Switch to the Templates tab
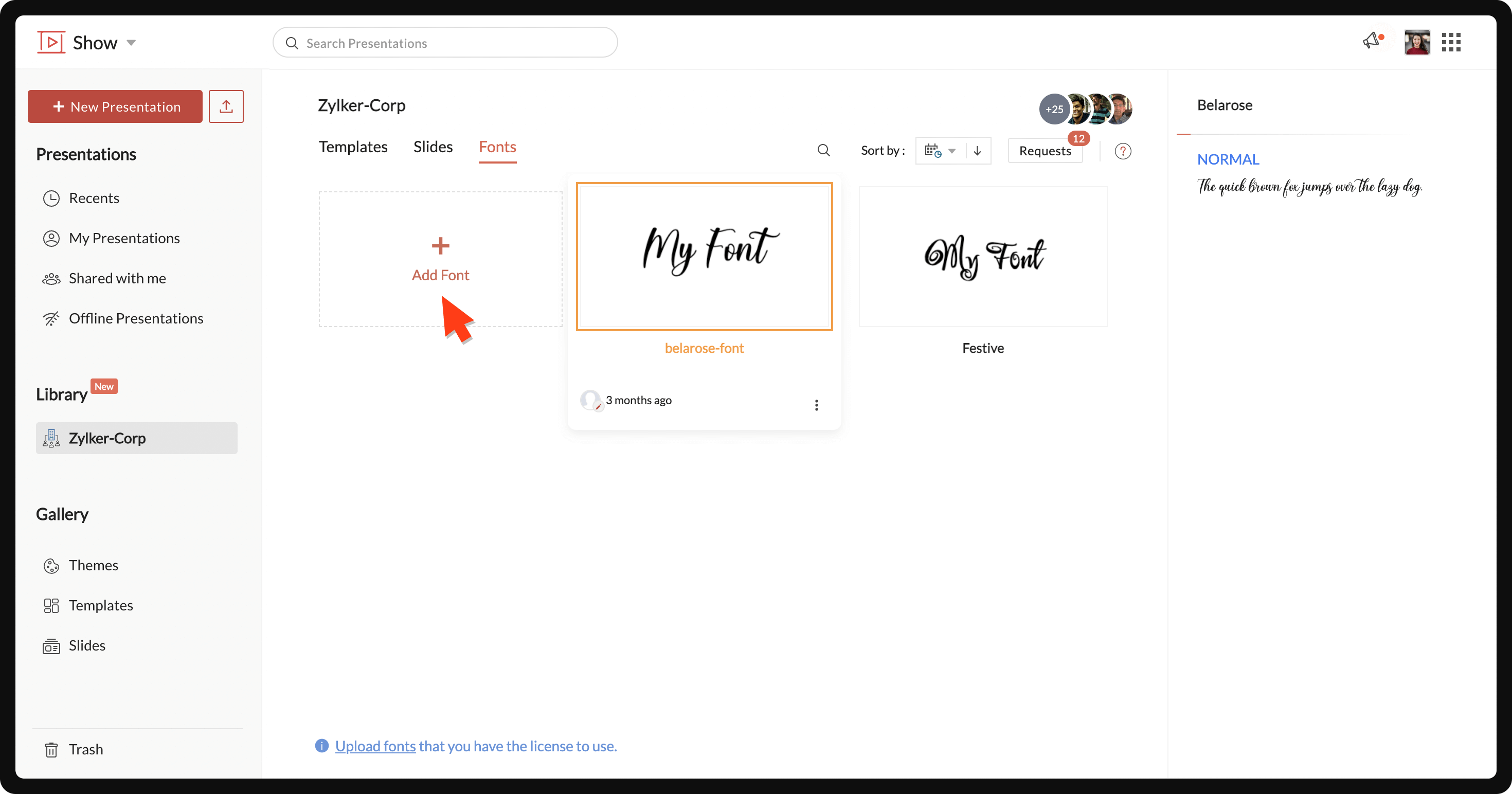 click(x=353, y=147)
